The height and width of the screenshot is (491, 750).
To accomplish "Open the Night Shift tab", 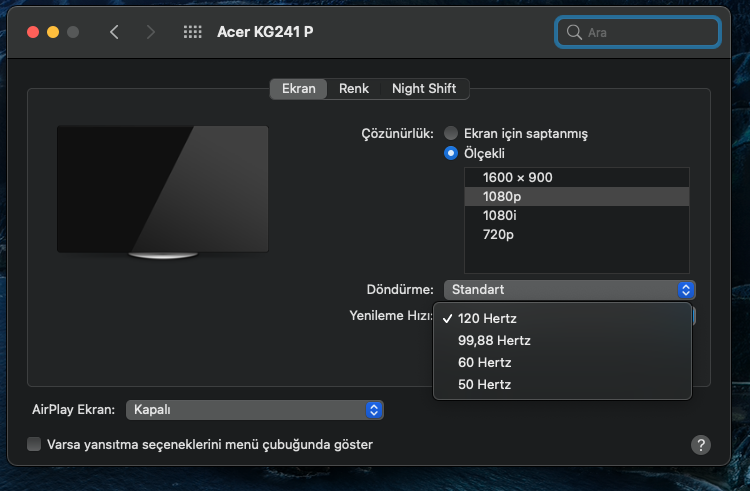I will click(x=424, y=89).
